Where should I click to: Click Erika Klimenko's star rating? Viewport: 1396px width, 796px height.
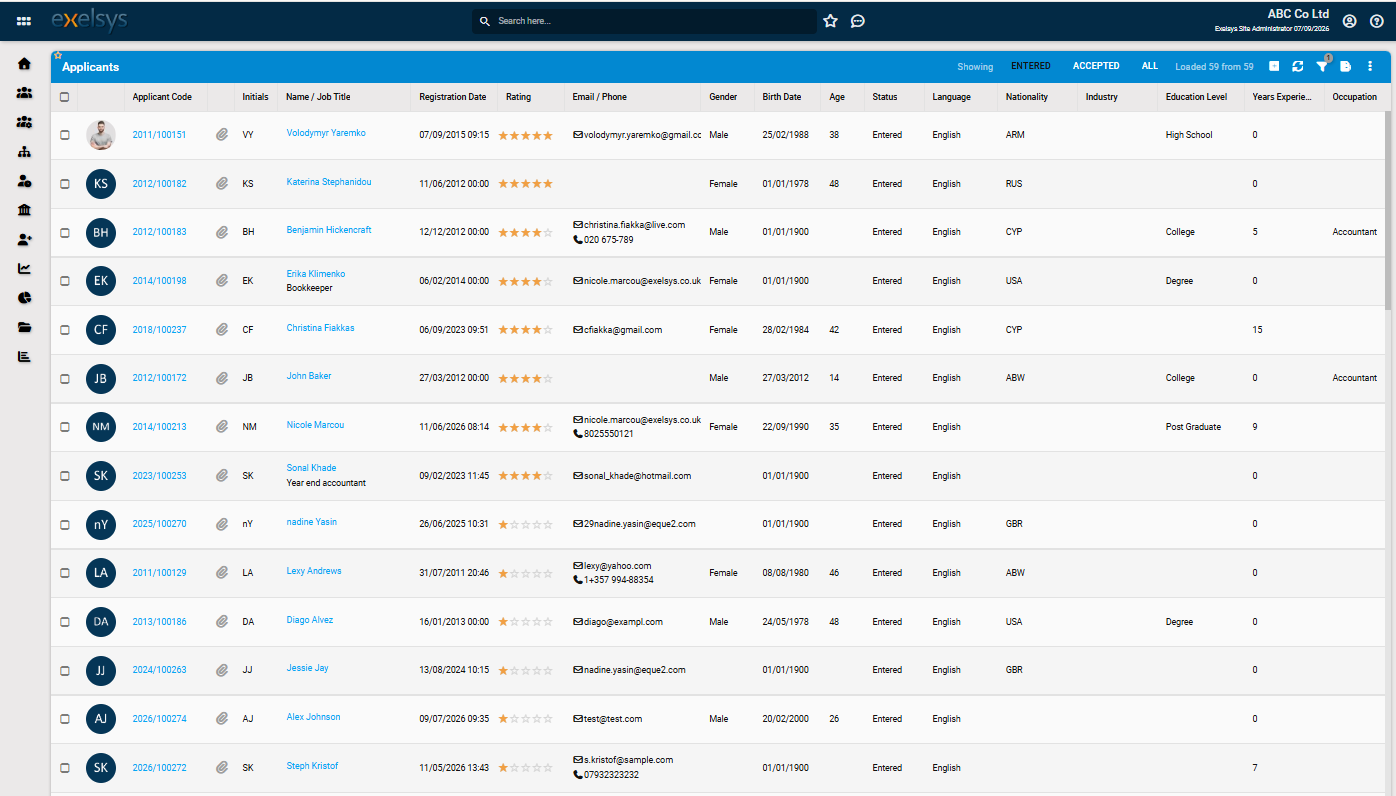tap(526, 281)
